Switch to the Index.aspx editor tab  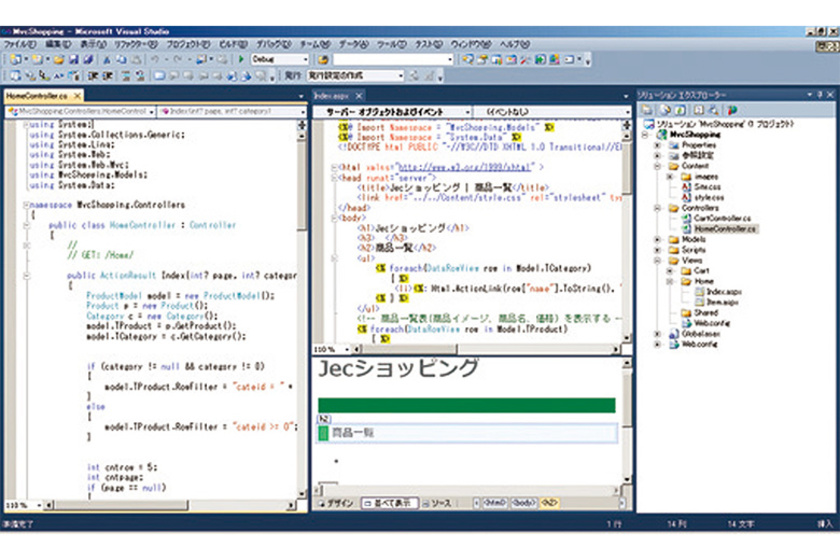point(331,95)
